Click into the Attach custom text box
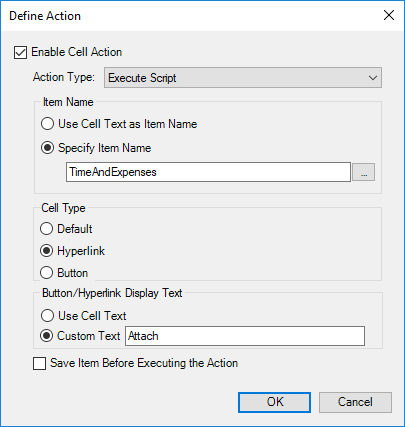 tap(245, 336)
